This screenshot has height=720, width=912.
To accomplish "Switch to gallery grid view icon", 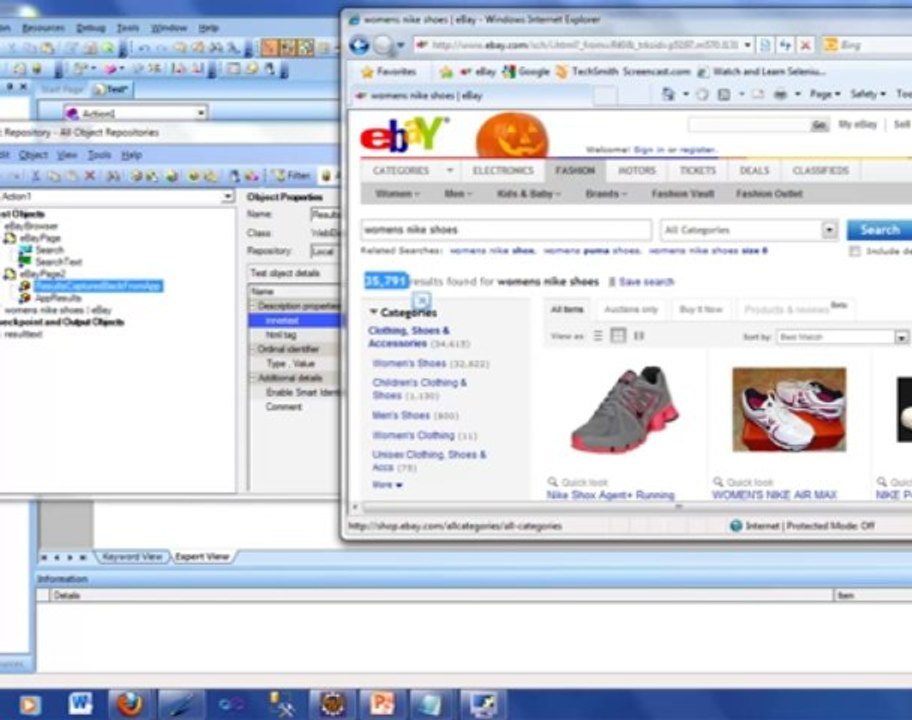I will pyautogui.click(x=618, y=336).
